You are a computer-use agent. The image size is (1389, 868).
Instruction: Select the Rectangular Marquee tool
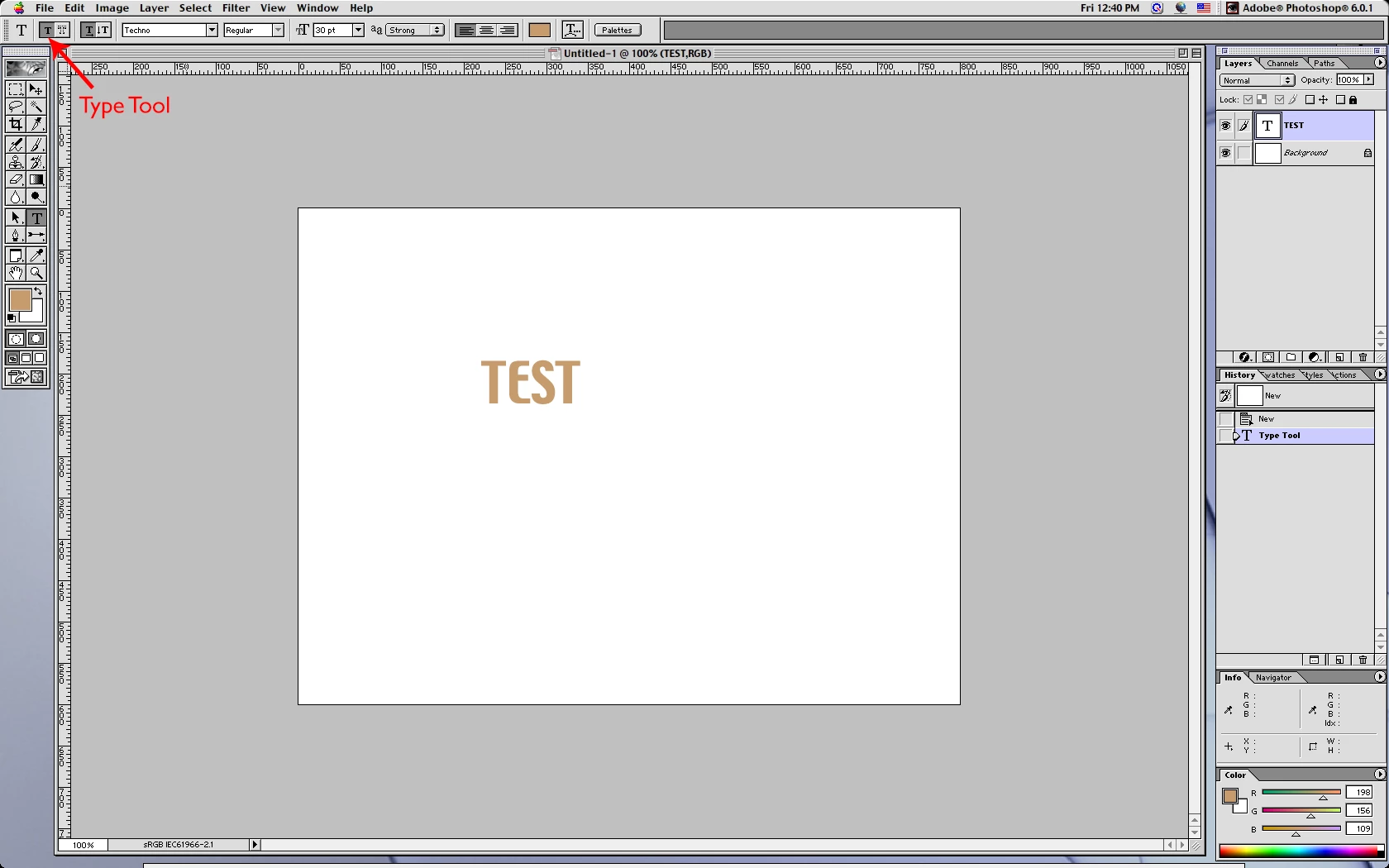(x=16, y=89)
